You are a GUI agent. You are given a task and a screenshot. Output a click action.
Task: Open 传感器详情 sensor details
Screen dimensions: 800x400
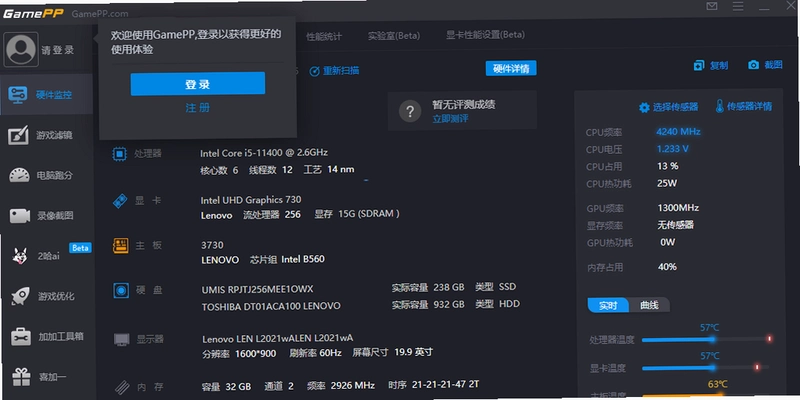point(744,106)
